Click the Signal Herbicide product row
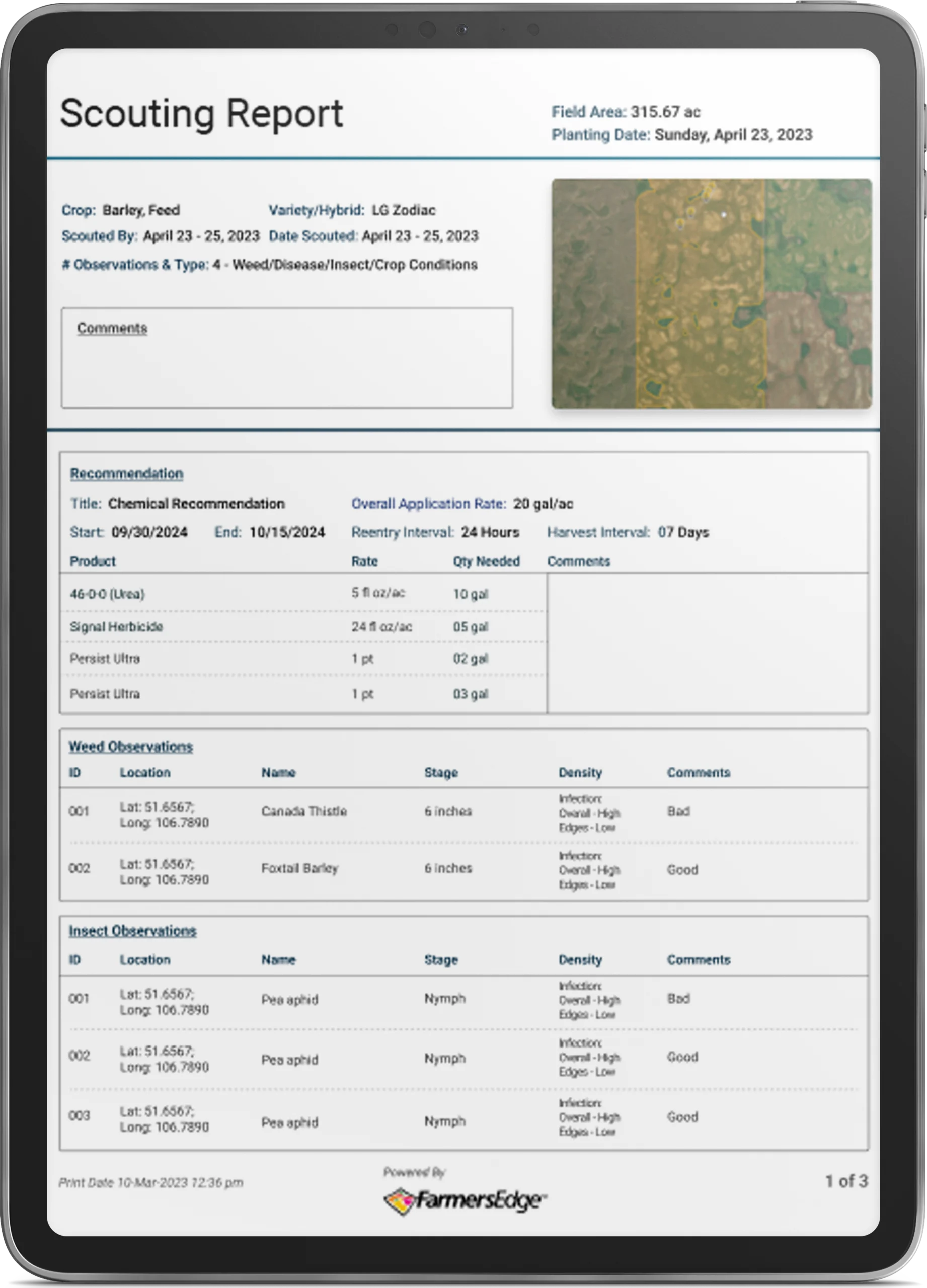 tap(116, 626)
